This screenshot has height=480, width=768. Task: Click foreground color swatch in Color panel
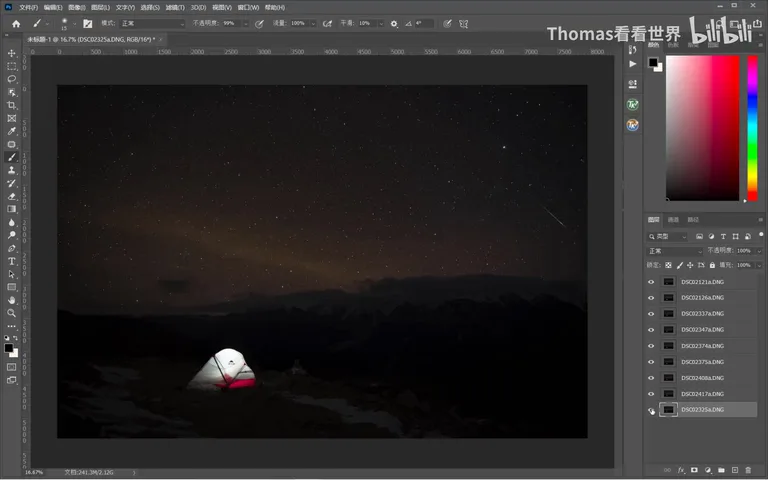[653, 62]
